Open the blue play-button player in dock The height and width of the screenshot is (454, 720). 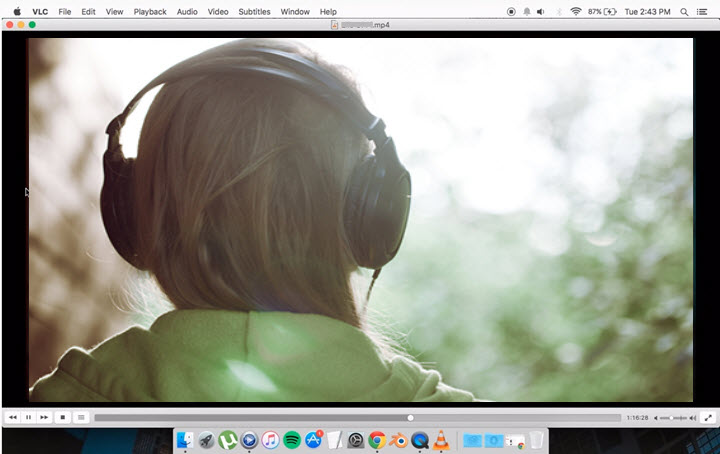[x=249, y=440]
